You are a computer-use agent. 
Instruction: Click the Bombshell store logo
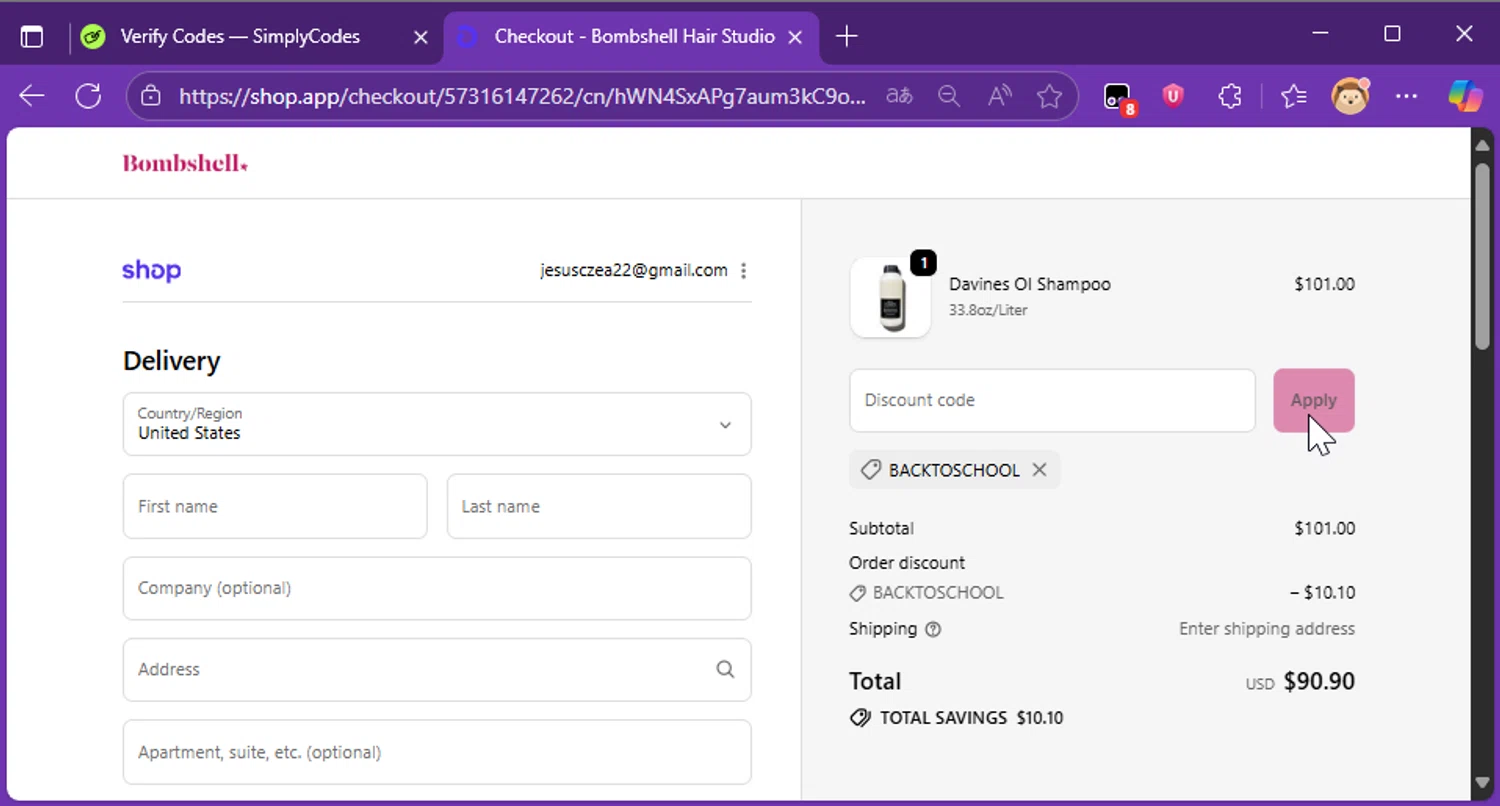[185, 163]
